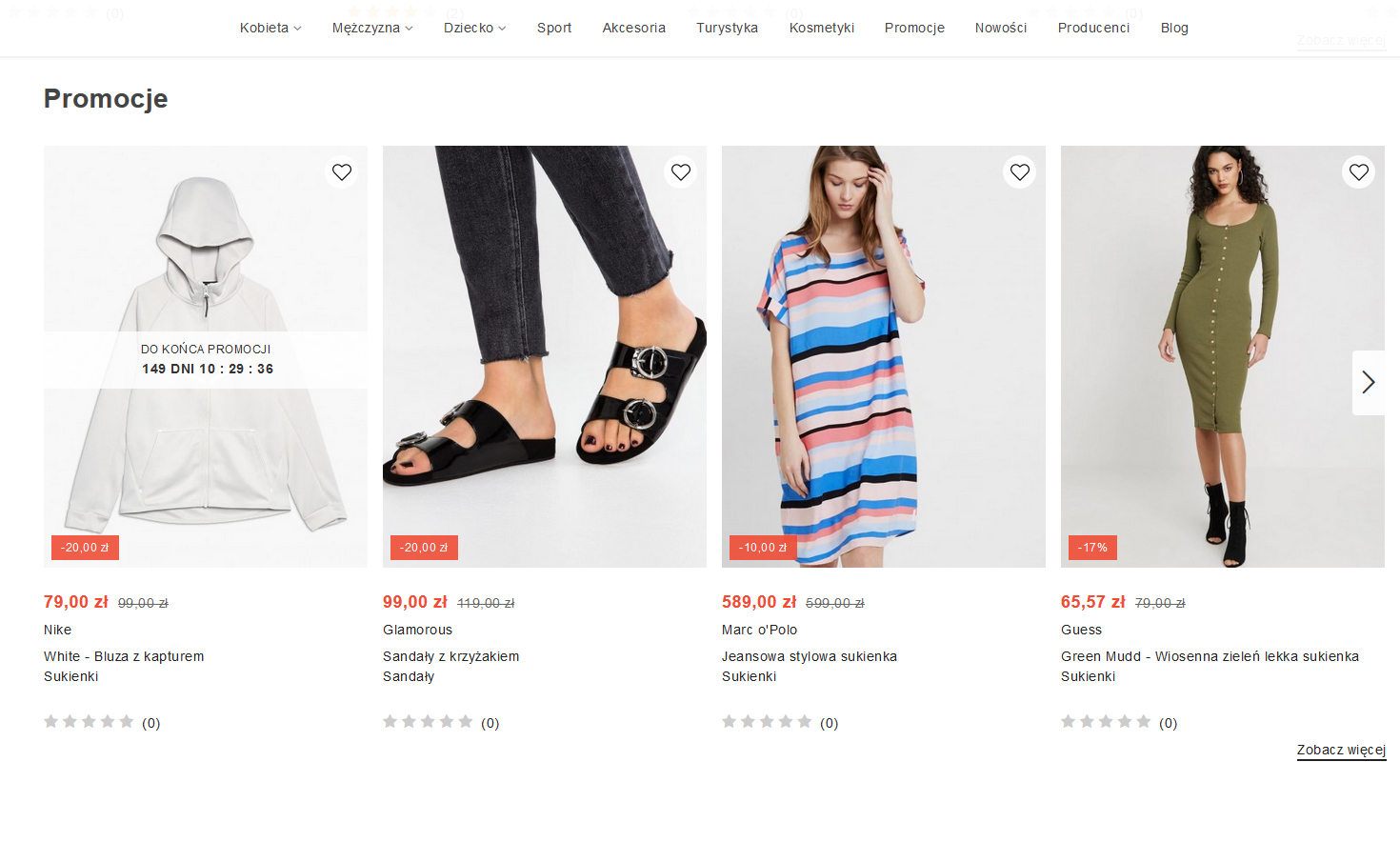The width and height of the screenshot is (1400, 842).
Task: Open the Mężczyzna dropdown menu
Action: tap(372, 28)
